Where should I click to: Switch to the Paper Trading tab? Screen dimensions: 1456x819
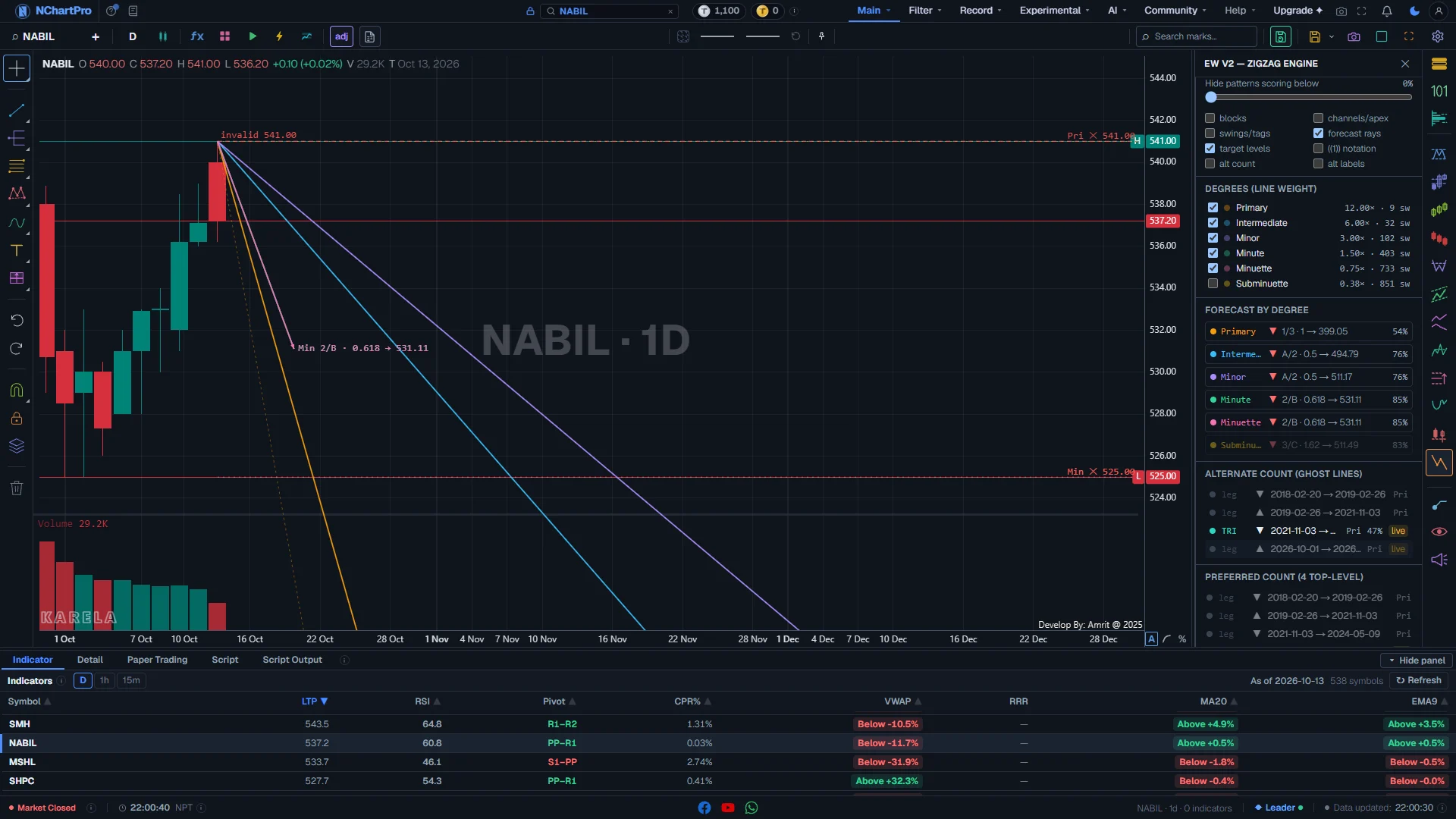(x=157, y=660)
